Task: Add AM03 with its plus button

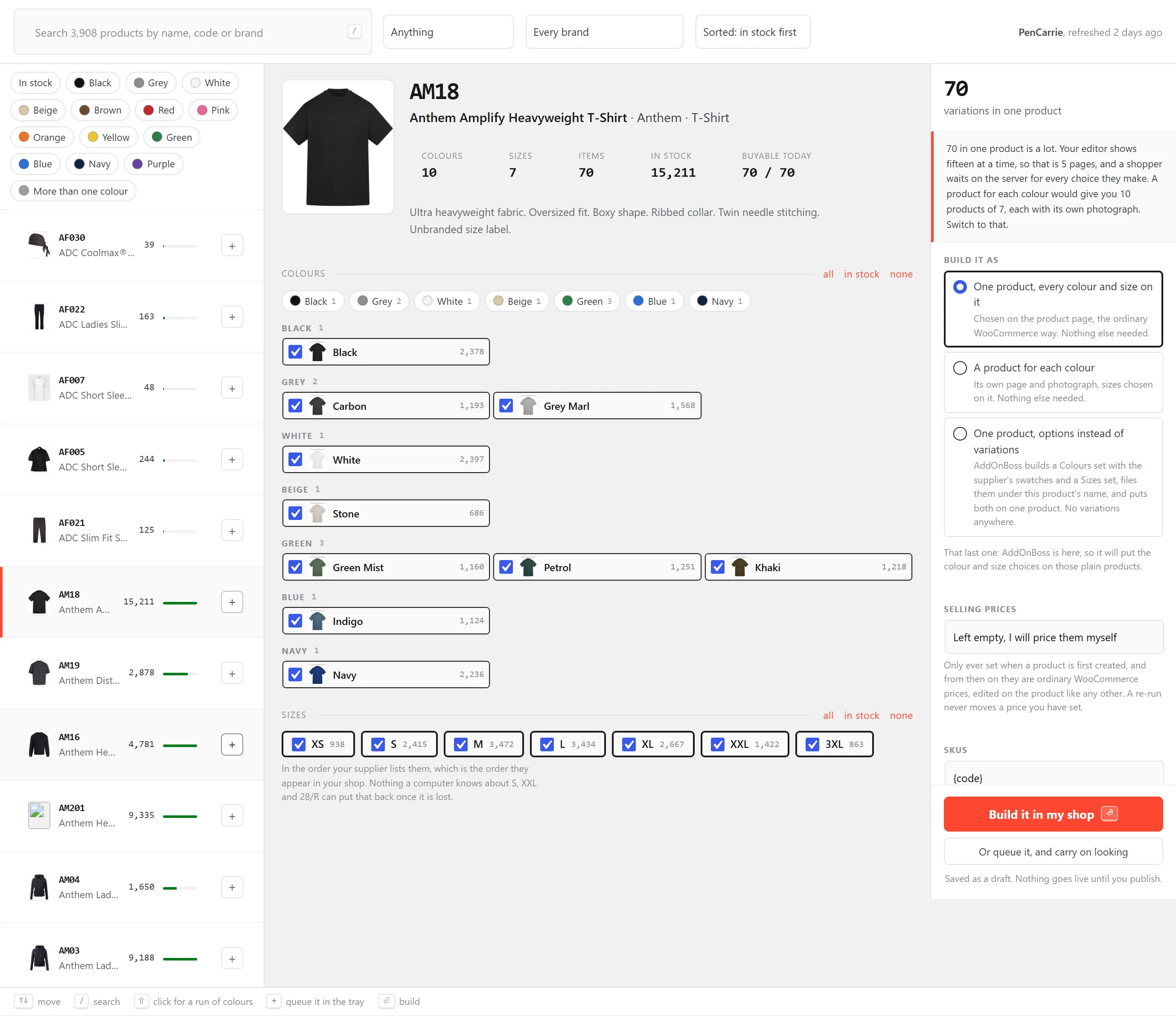Action: pos(232,959)
